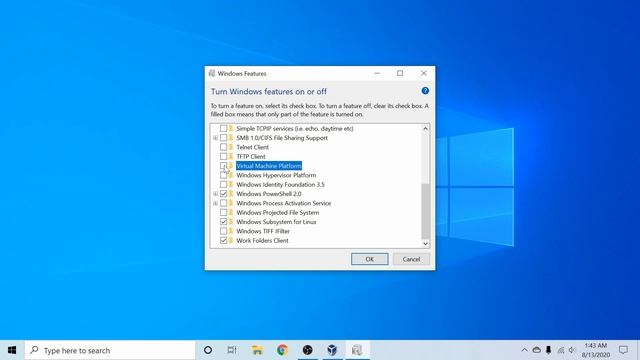
Task: Open the Action Center notifications icon
Action: click(623, 350)
